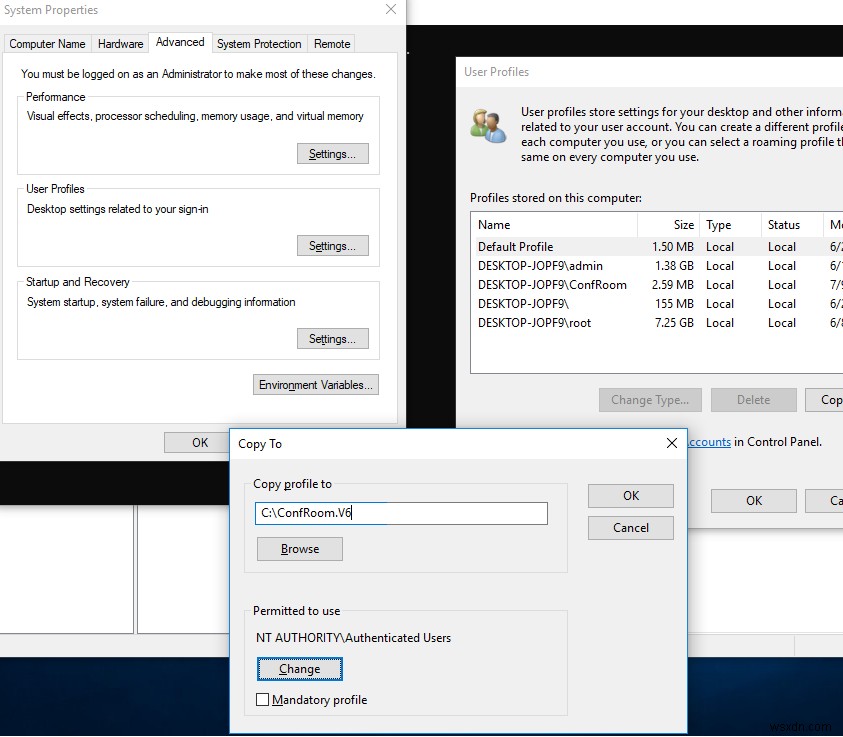Open the System Protection tab
This screenshot has height=737, width=843.
[x=259, y=43]
